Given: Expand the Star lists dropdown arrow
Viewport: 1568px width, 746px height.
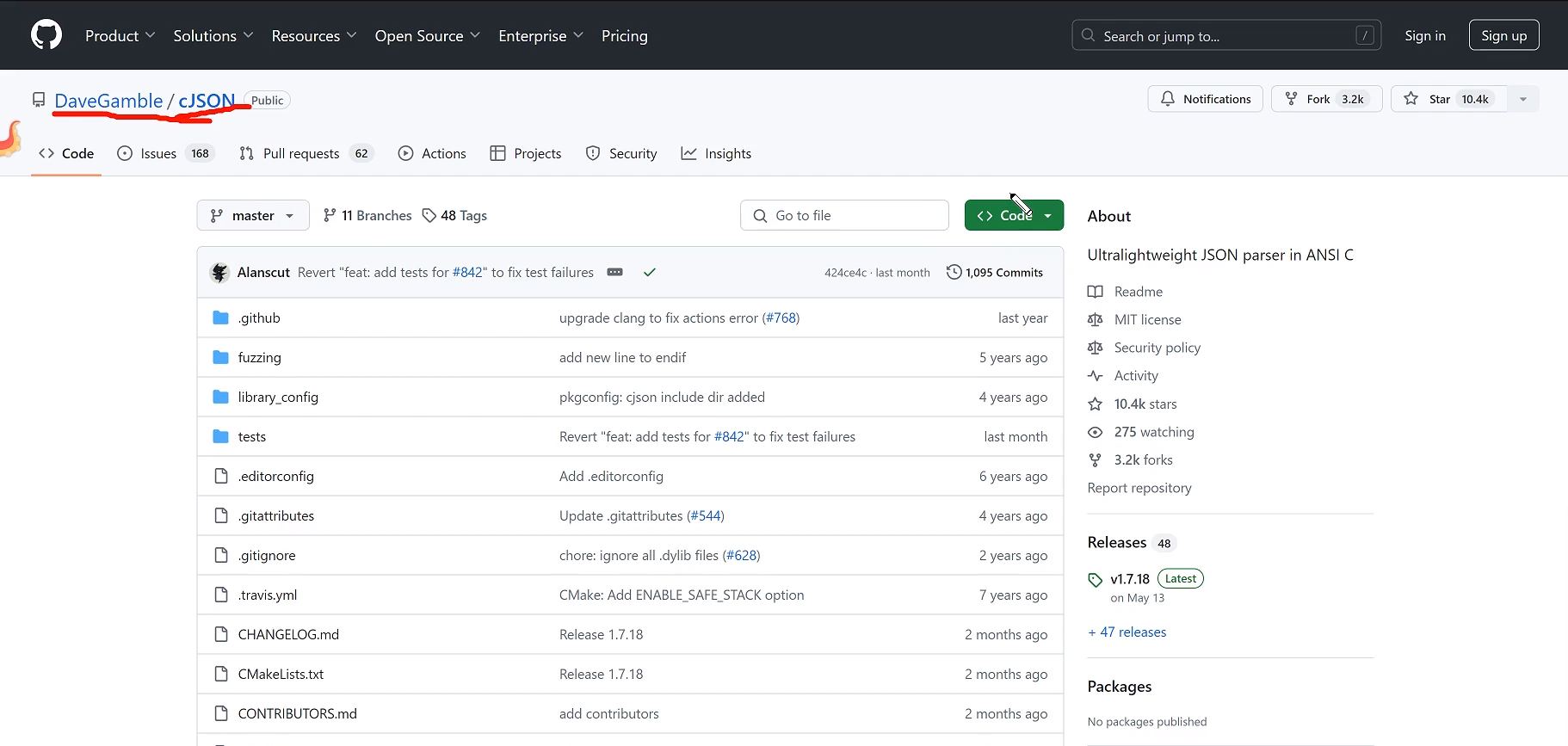Looking at the screenshot, I should 1523,99.
